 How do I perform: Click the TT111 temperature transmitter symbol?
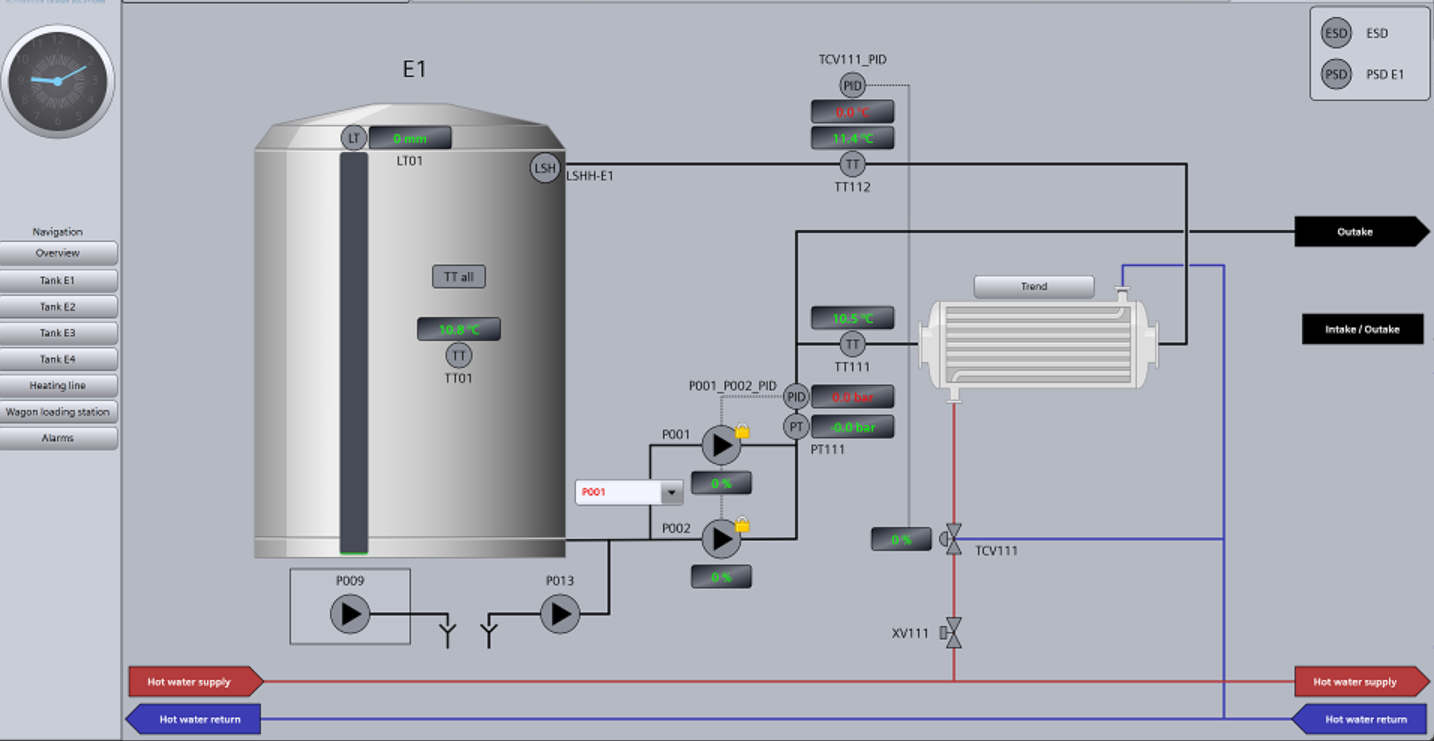852,345
